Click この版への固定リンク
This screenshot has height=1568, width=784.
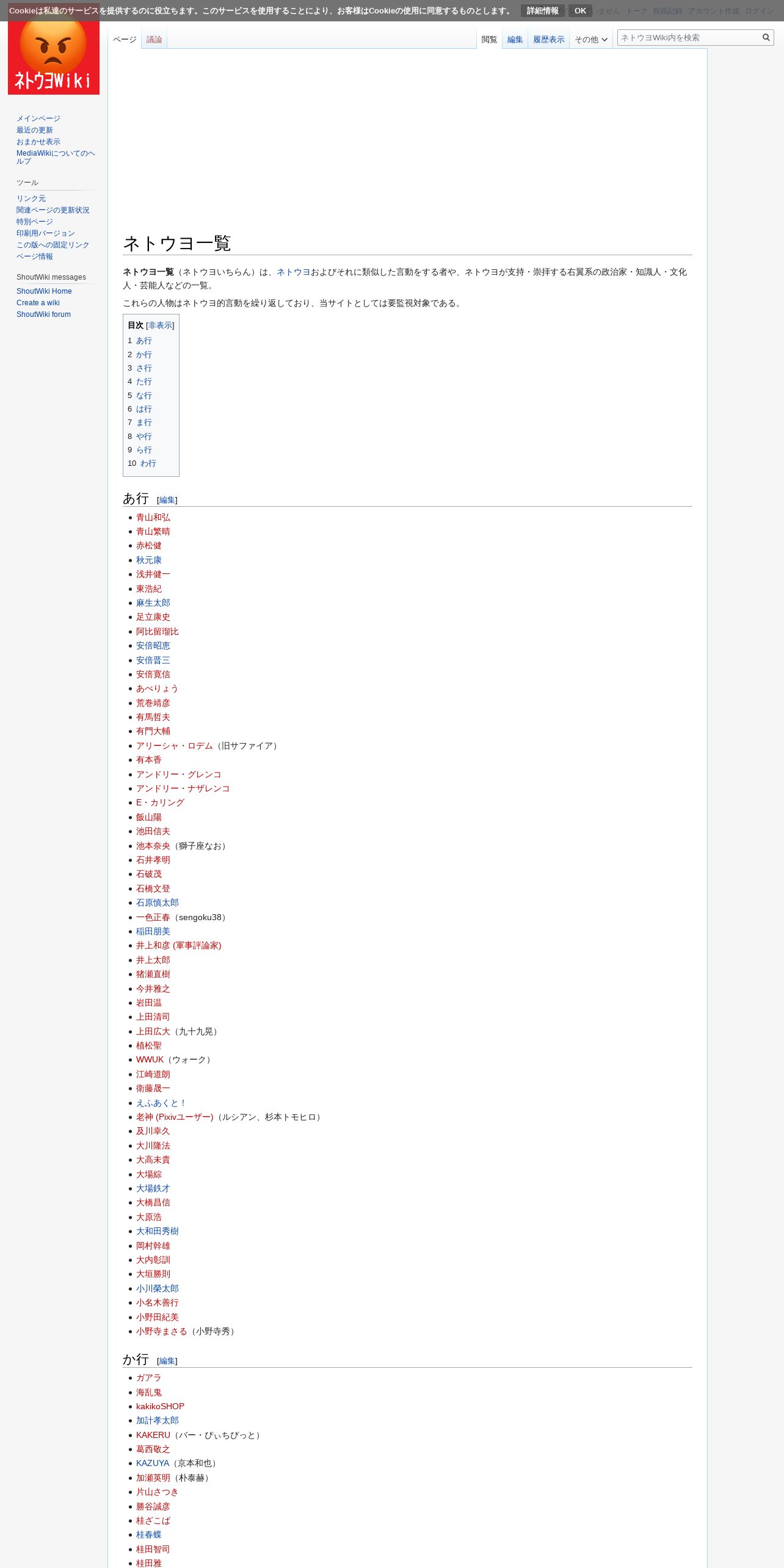pos(53,245)
